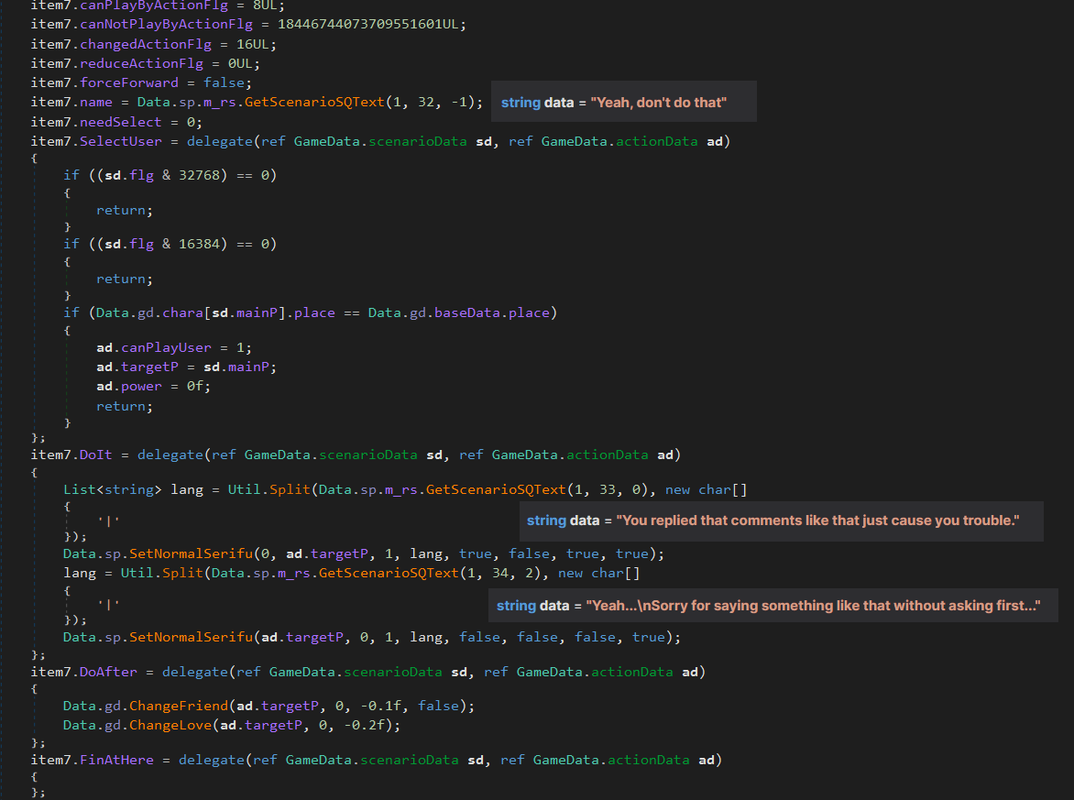This screenshot has width=1074, height=800.
Task: Click the -0.1f value in ChangeFriend
Action: pos(381,705)
